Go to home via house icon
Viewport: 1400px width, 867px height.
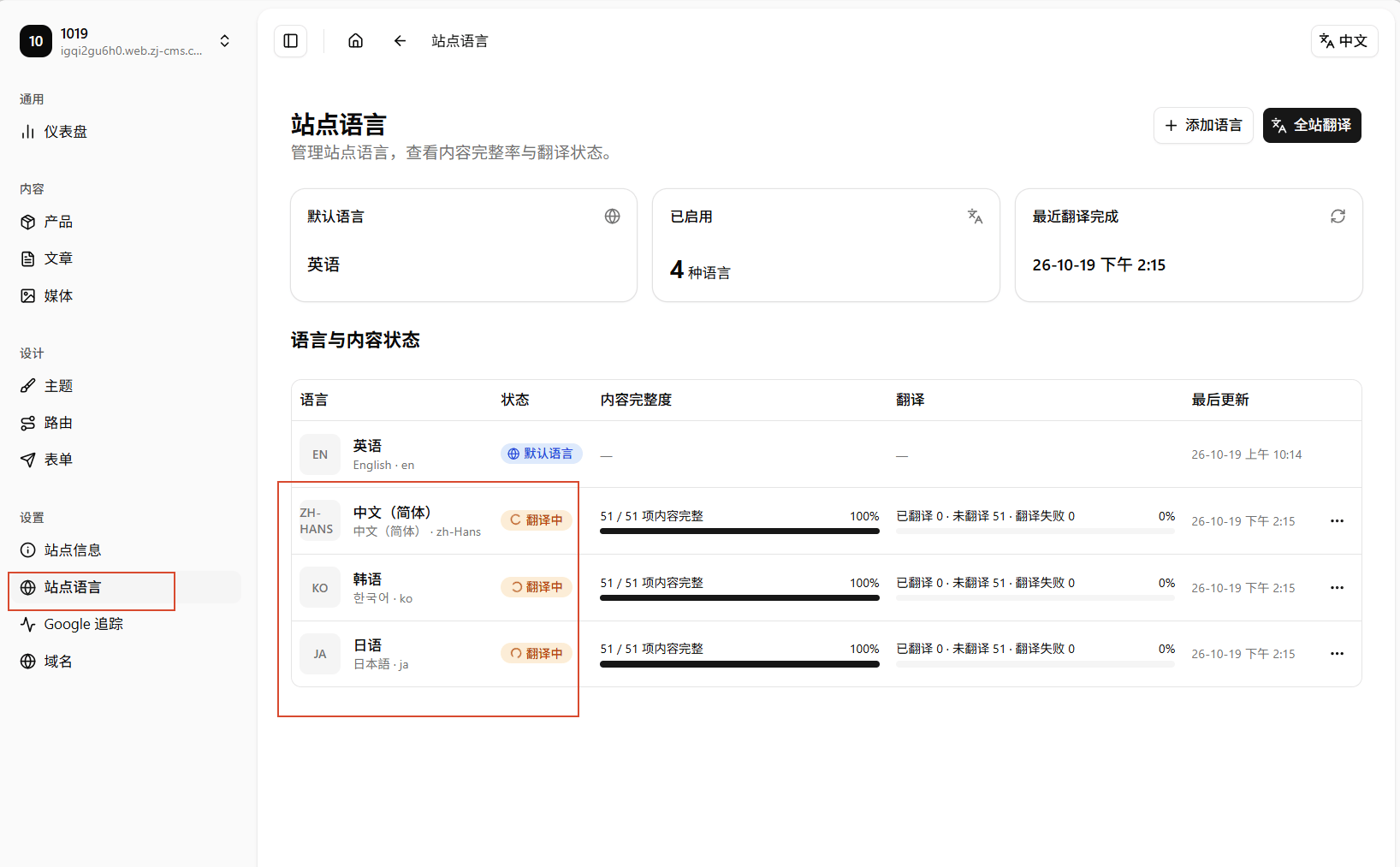(x=356, y=41)
